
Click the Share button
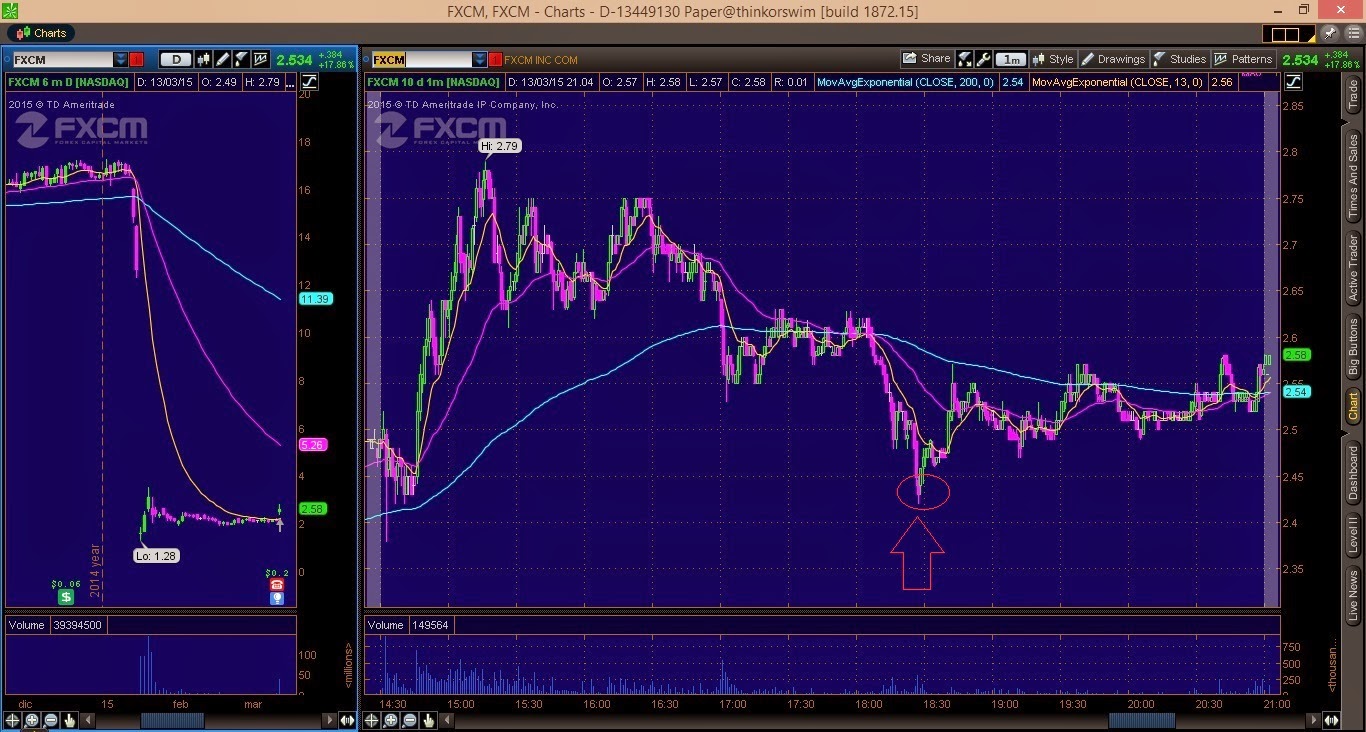[927, 59]
